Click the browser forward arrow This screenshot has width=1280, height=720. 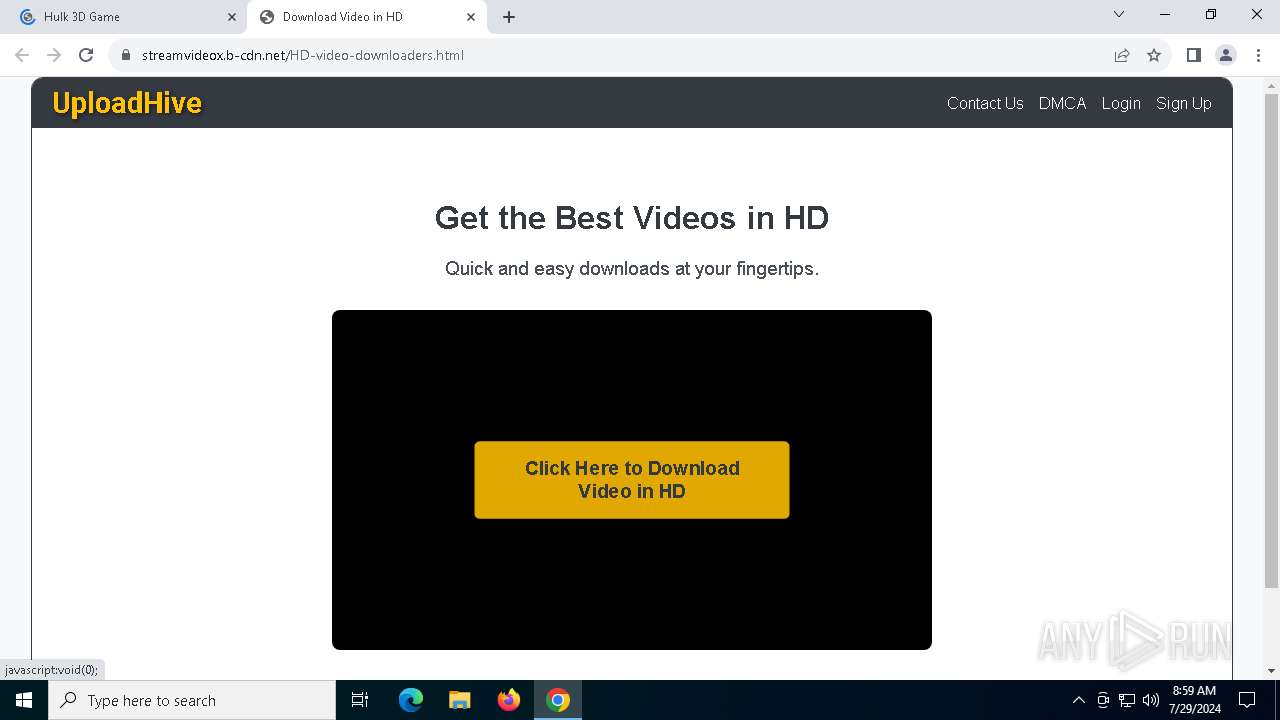[54, 55]
